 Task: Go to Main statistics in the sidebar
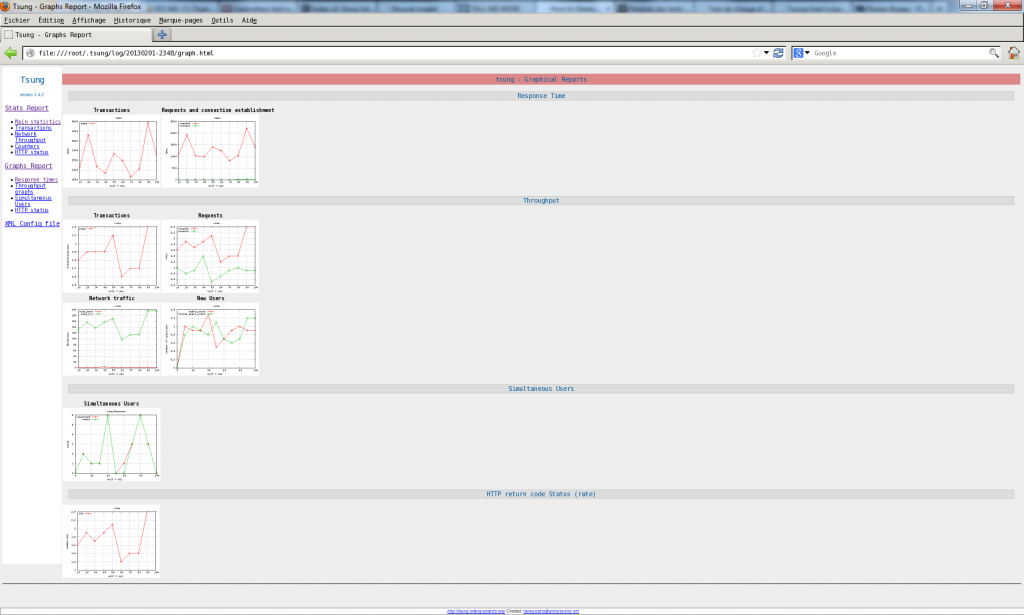coord(38,122)
